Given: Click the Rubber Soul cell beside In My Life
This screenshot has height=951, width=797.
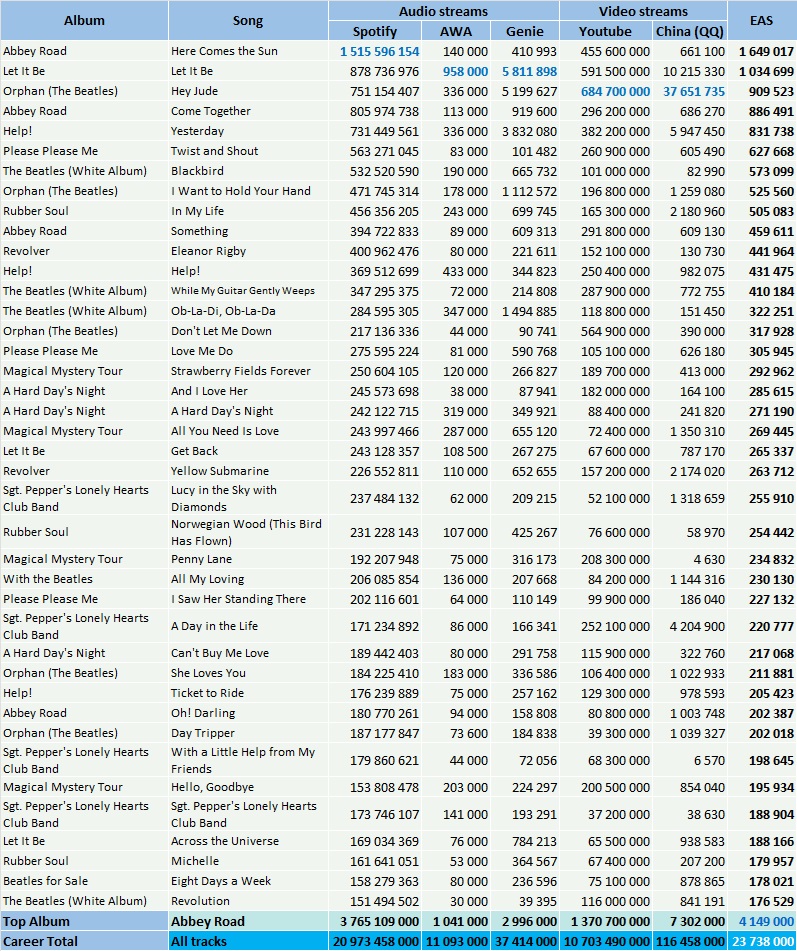Looking at the screenshot, I should pyautogui.click(x=84, y=211).
